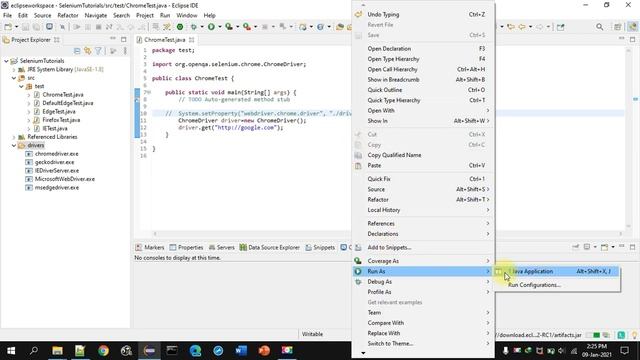Select Copy Qualified Name in context menu
The height and width of the screenshot is (360, 640).
coord(423,155)
